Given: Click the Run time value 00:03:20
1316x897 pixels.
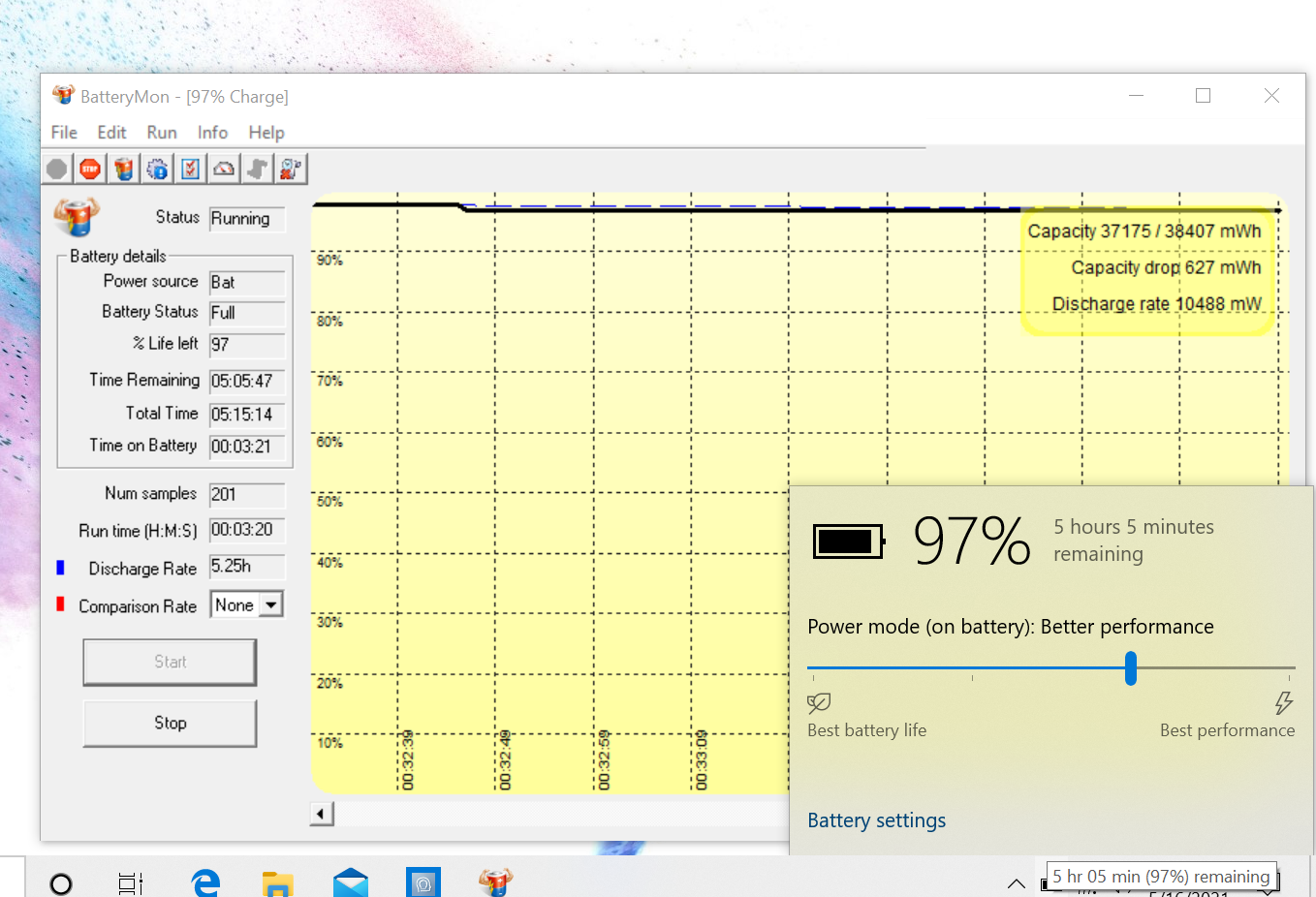Looking at the screenshot, I should click(247, 530).
